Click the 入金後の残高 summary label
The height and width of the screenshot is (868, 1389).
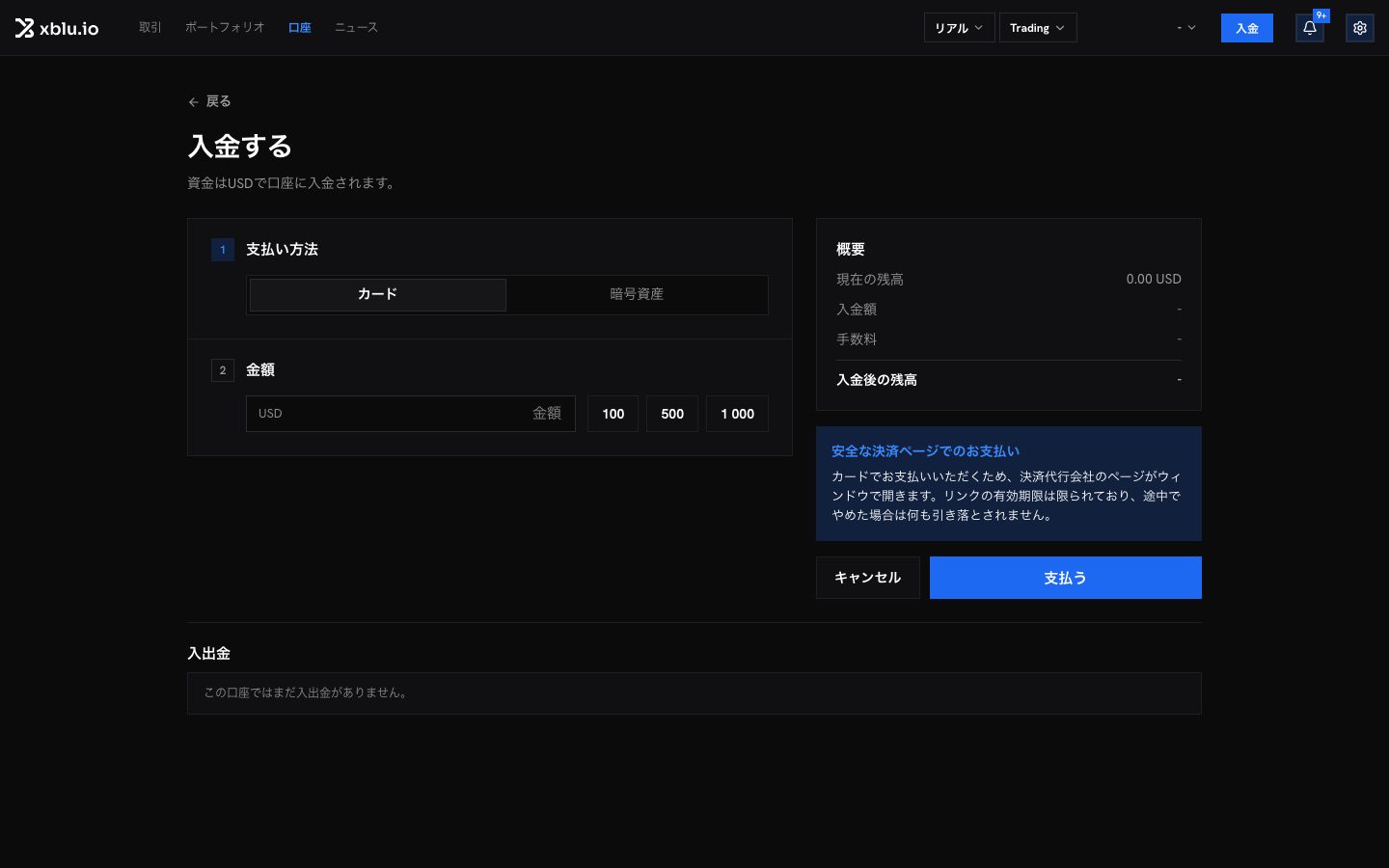click(x=877, y=380)
